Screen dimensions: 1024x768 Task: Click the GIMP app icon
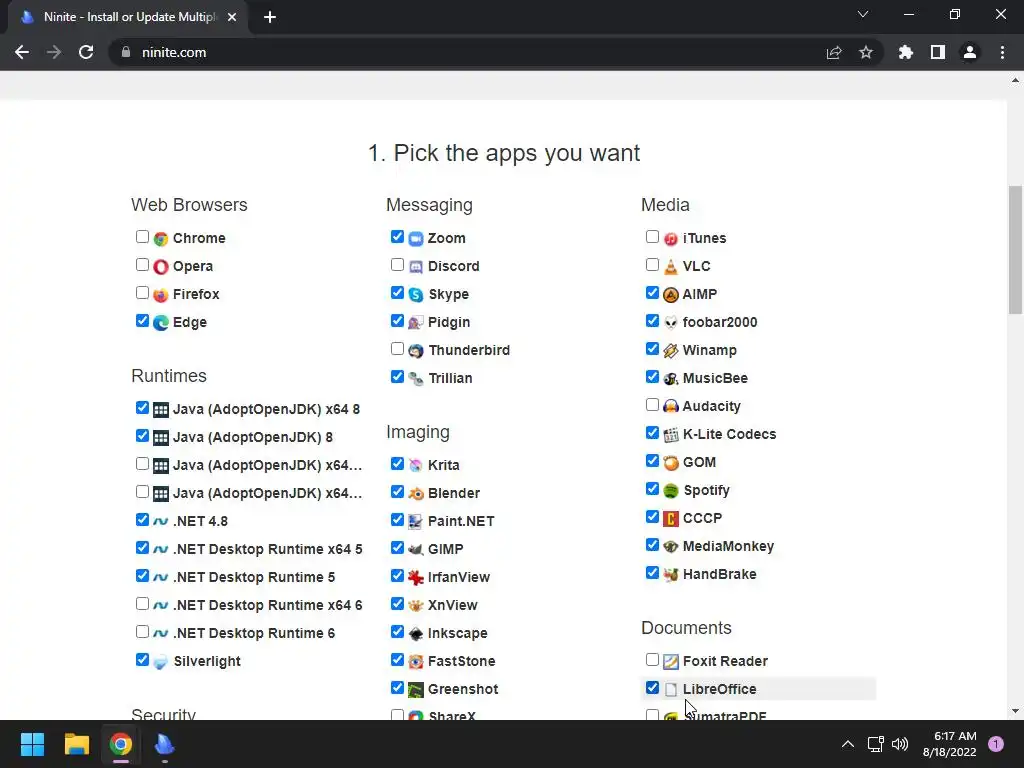point(416,549)
